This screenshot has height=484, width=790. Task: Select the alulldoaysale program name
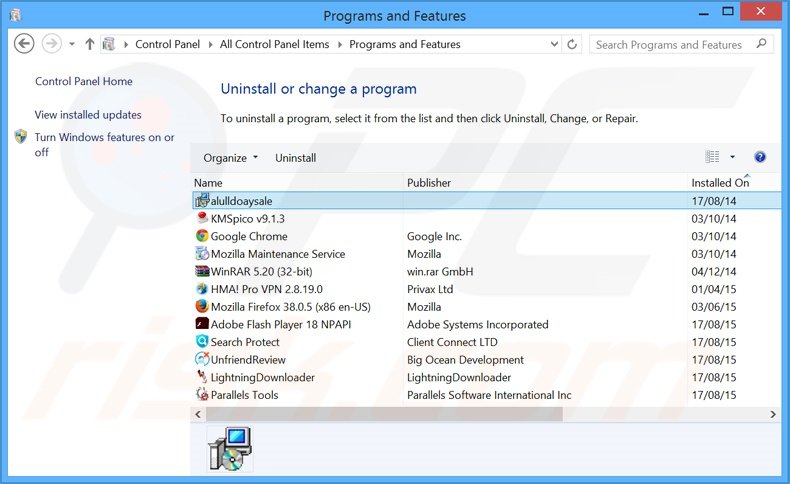tap(241, 201)
